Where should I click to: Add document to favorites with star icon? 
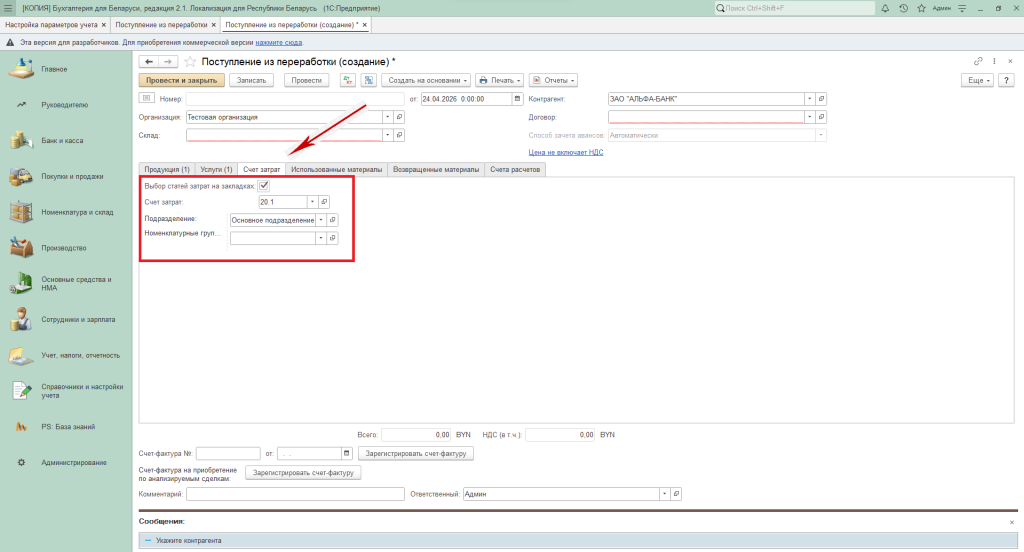(x=189, y=62)
